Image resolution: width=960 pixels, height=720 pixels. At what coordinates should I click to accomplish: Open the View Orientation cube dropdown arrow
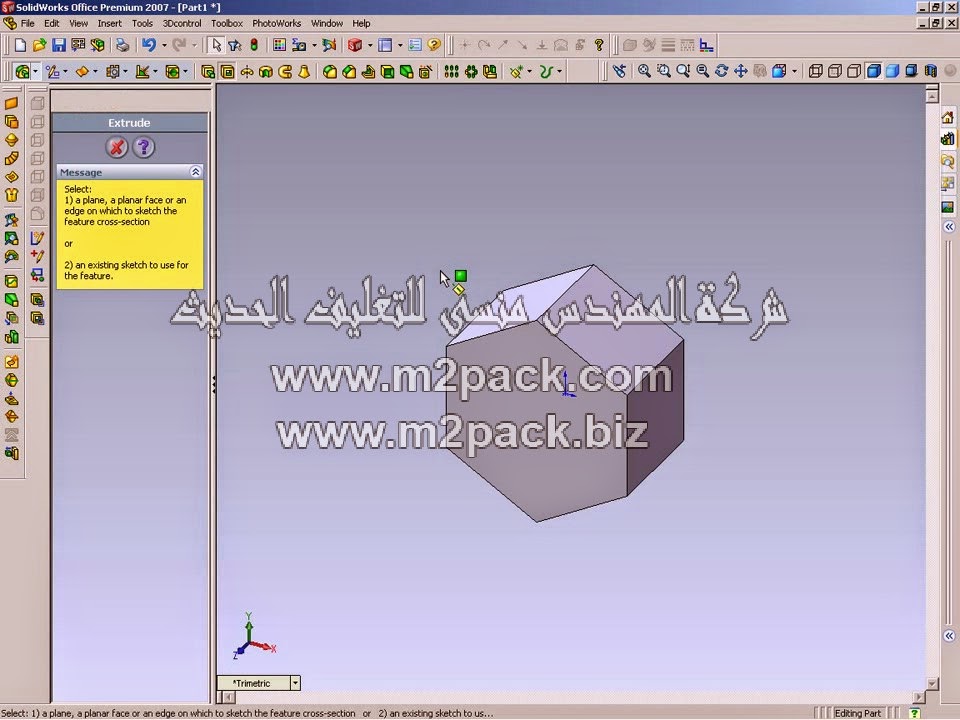pyautogui.click(x=795, y=72)
